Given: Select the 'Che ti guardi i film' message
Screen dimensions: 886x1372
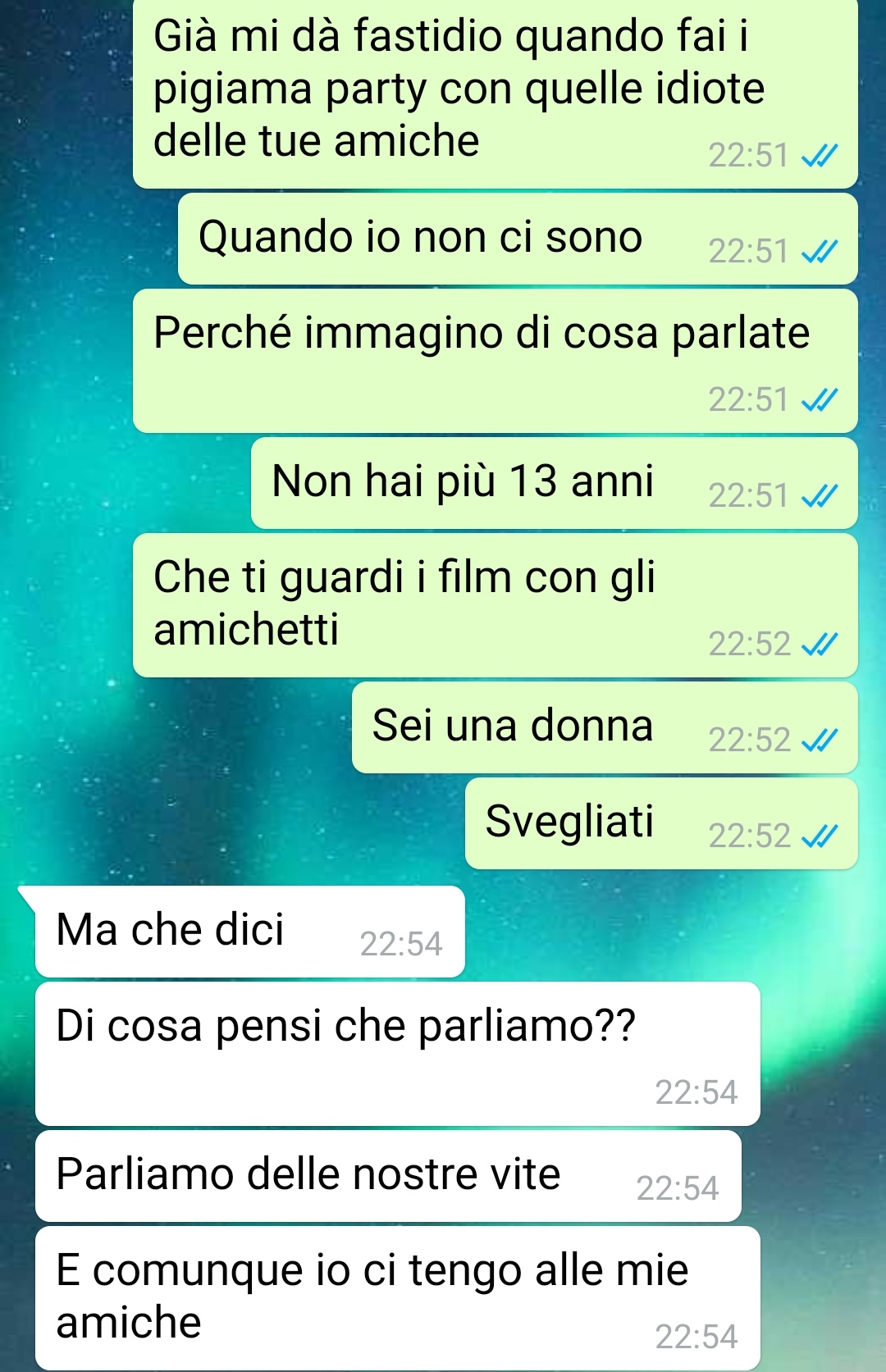Looking at the screenshot, I should pyautogui.click(x=496, y=605).
